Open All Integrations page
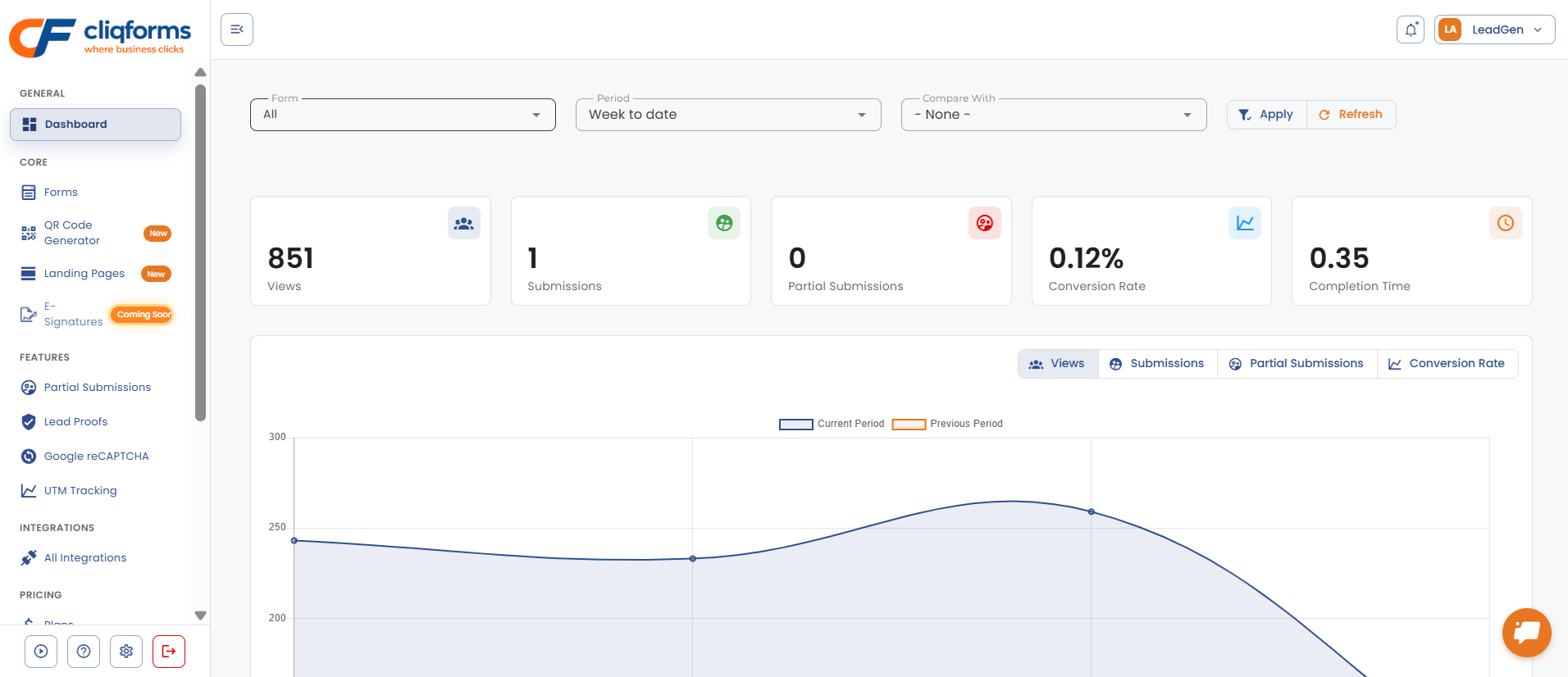1568x677 pixels. click(85, 558)
